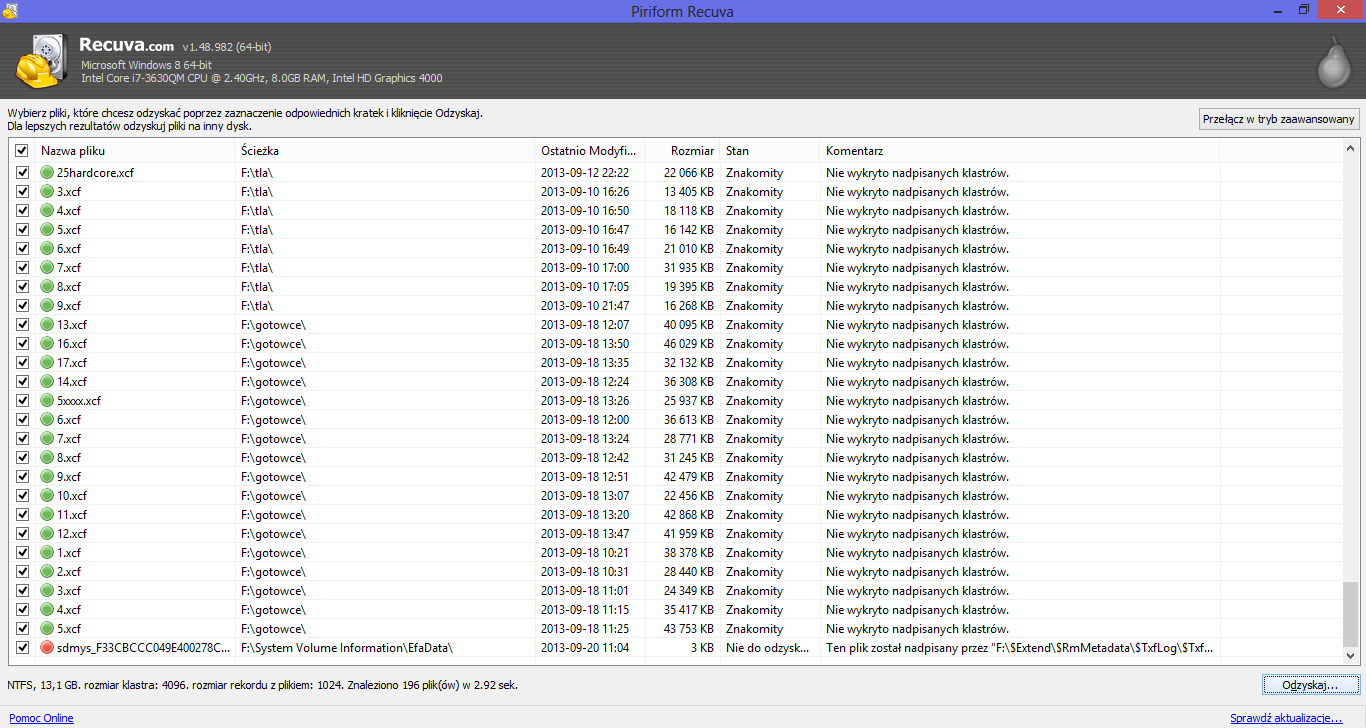The height and width of the screenshot is (728, 1366).
Task: Click date cell 2013-09-12 22:22
Action: [585, 173]
